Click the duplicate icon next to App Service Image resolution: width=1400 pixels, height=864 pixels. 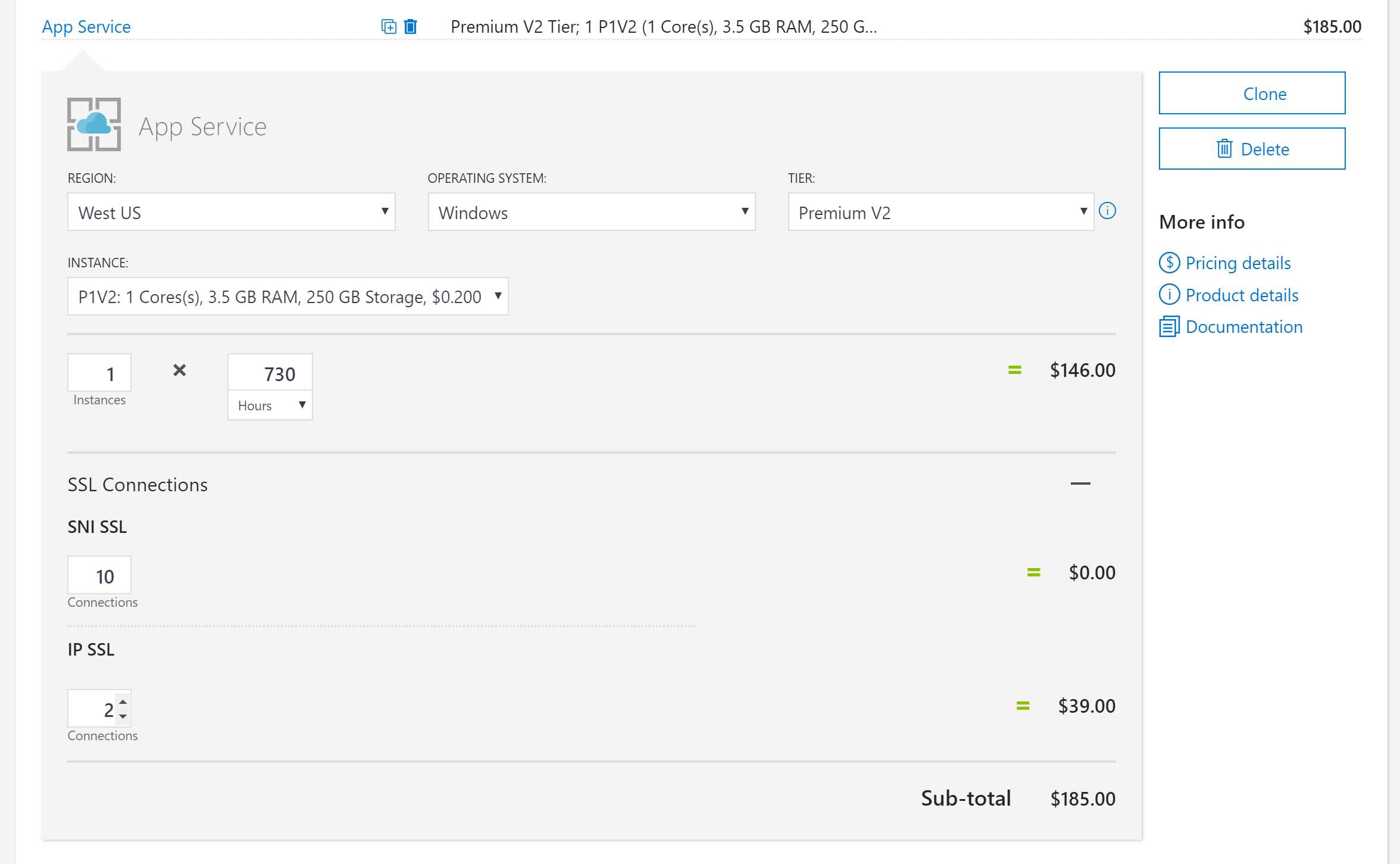pos(389,26)
